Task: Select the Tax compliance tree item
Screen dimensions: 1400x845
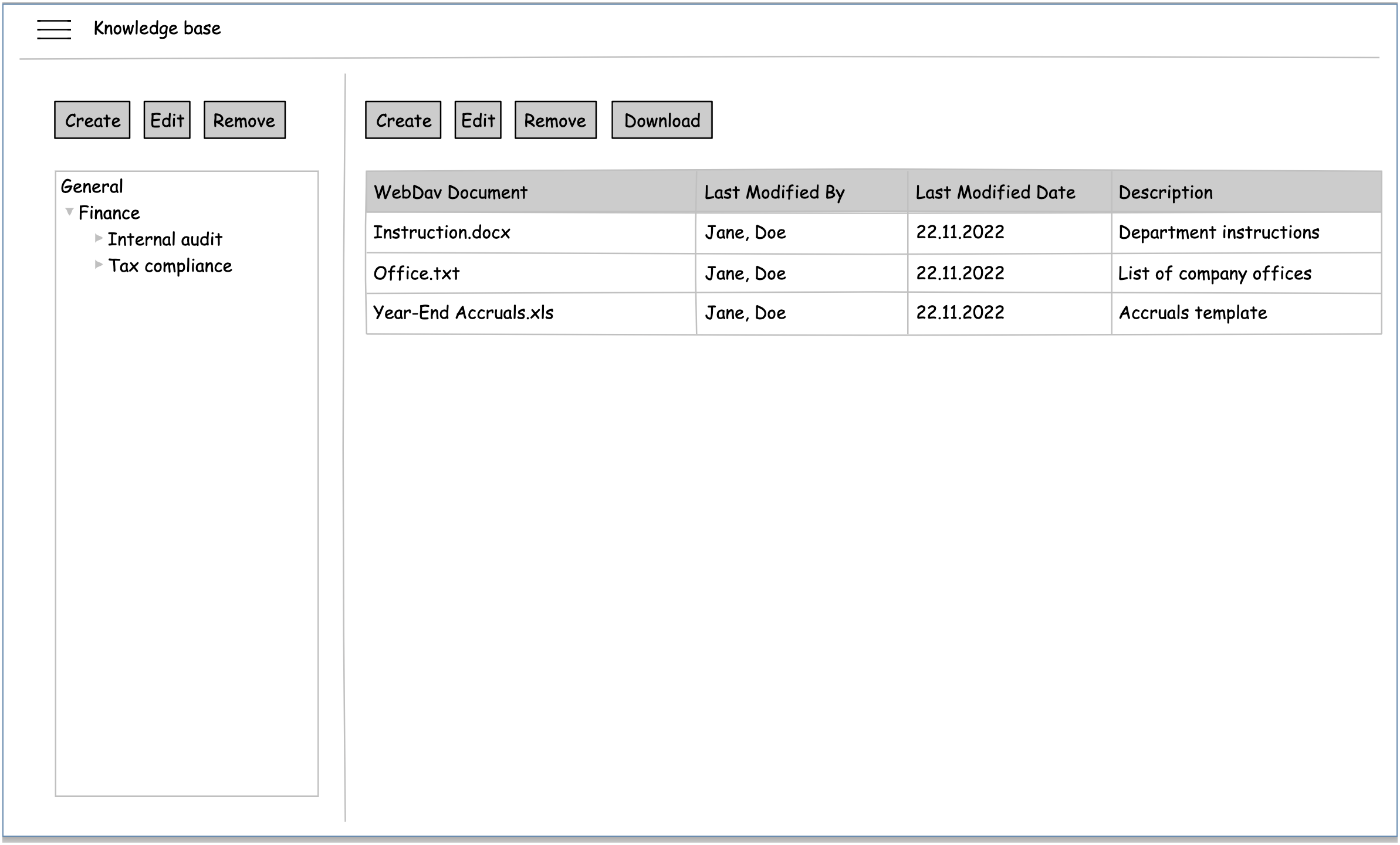Action: [x=170, y=265]
